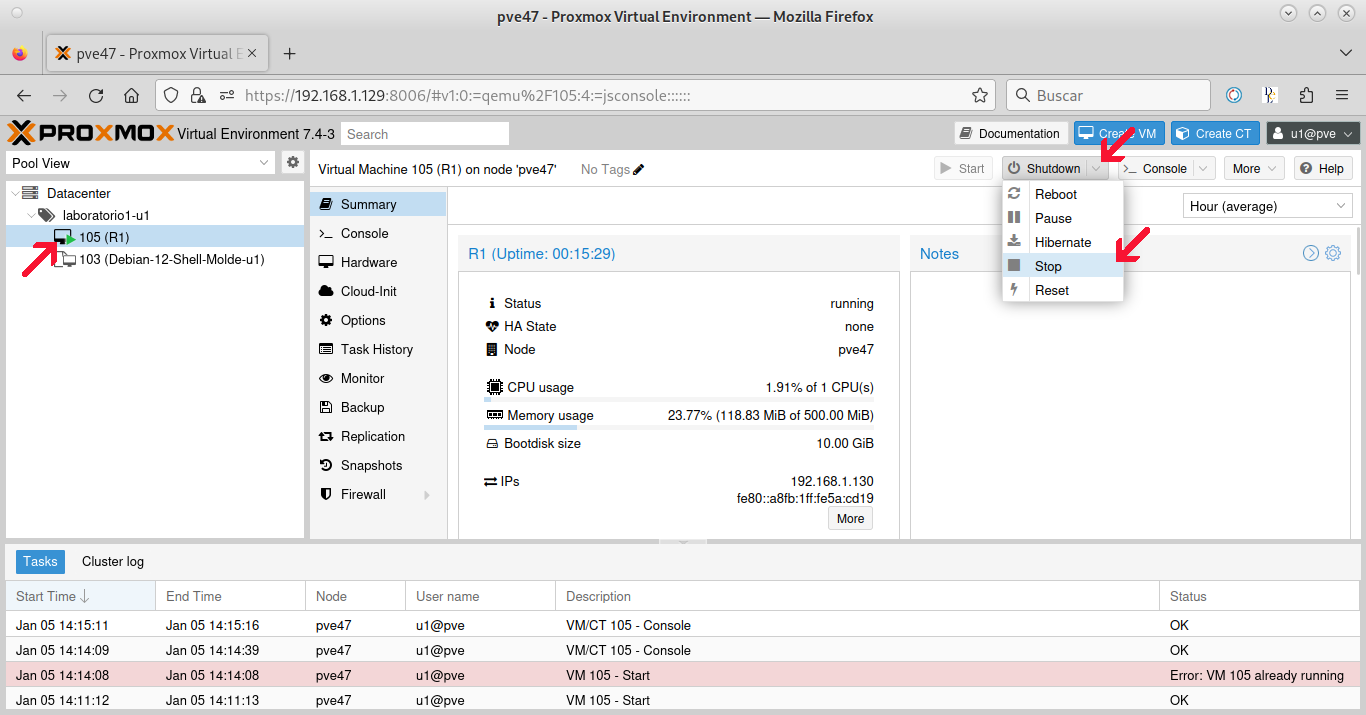Click the tracking protection shield icon
The image size is (1366, 715).
[x=171, y=96]
